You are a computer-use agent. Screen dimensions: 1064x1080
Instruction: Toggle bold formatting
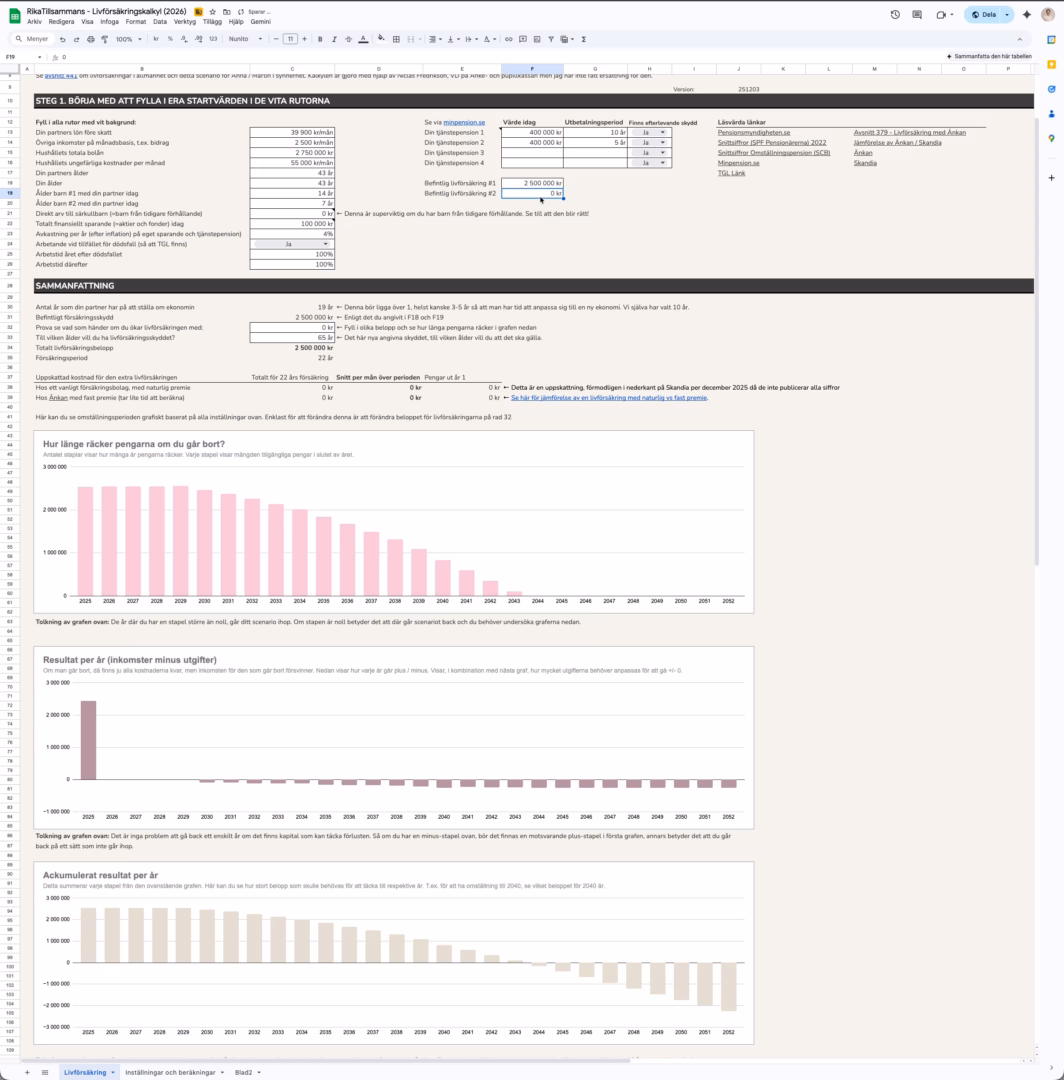tap(320, 39)
